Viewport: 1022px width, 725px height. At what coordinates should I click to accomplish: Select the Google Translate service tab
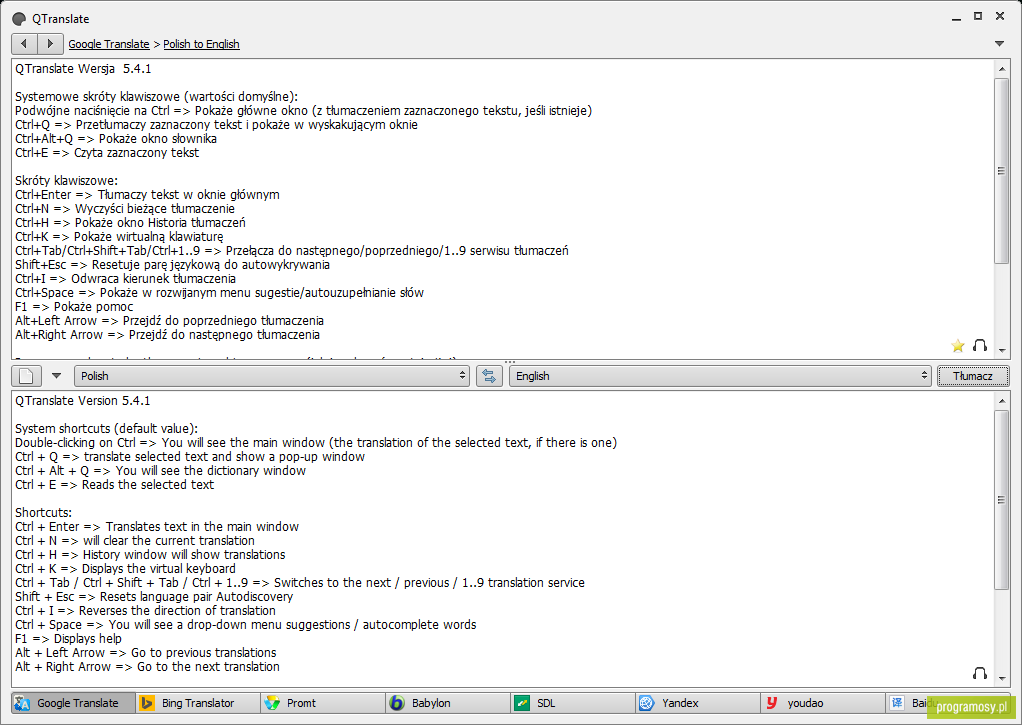point(74,703)
